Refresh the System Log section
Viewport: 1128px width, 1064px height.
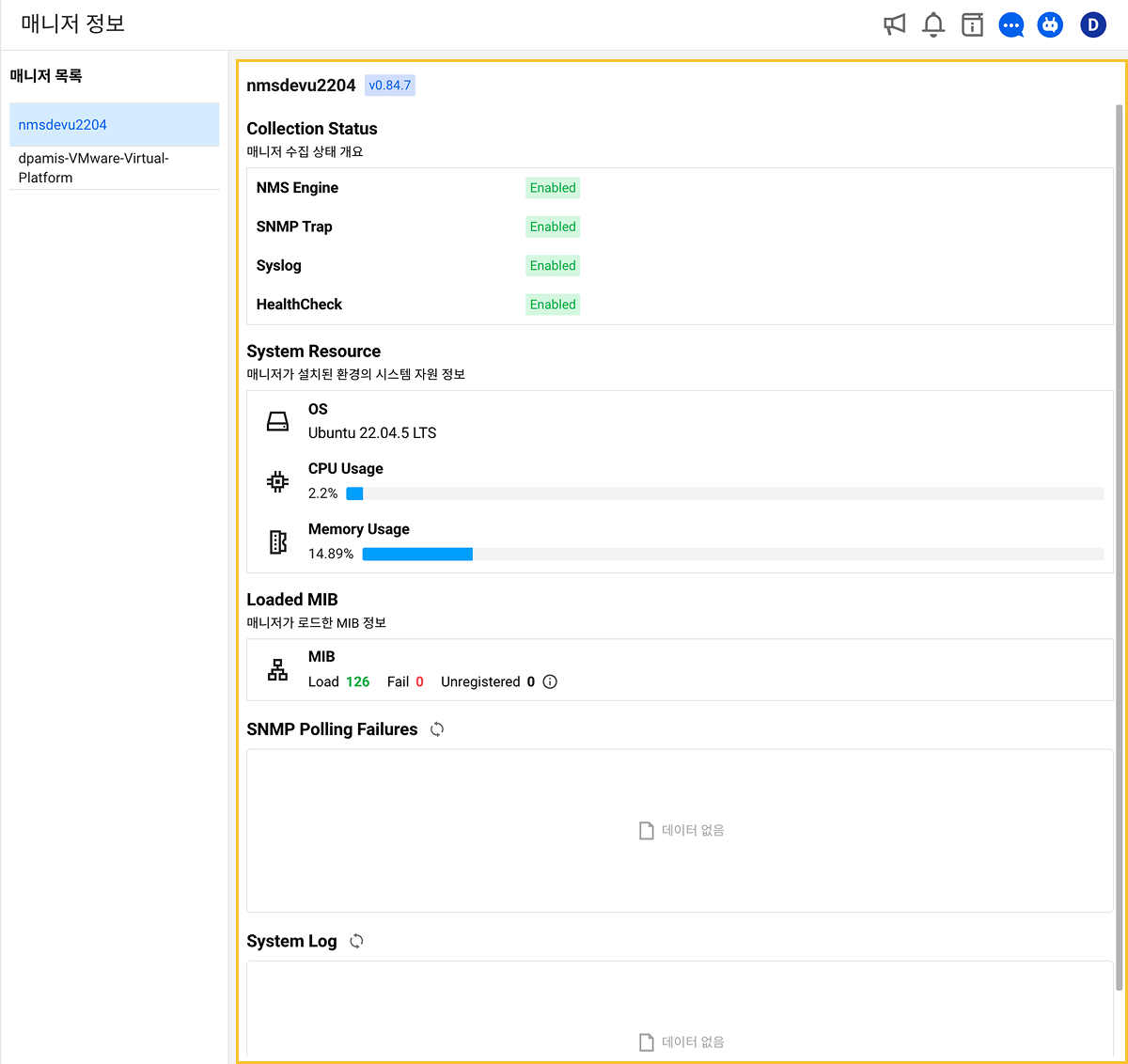tap(356, 941)
